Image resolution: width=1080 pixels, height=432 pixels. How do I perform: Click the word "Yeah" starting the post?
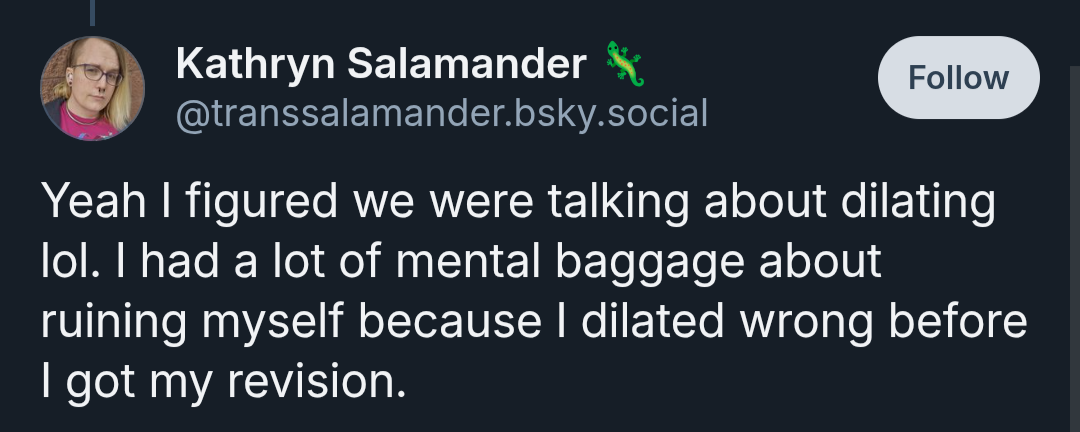click(x=94, y=201)
